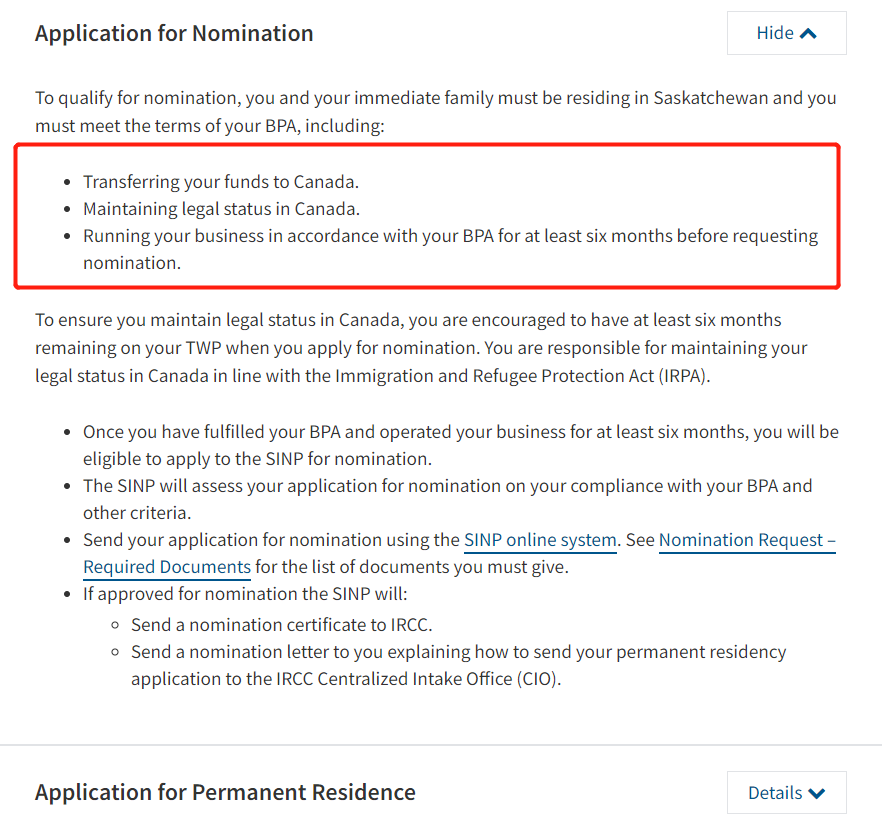The image size is (883, 833).
Task: Collapse the Application for Nomination section via Hide
Action: tap(786, 33)
